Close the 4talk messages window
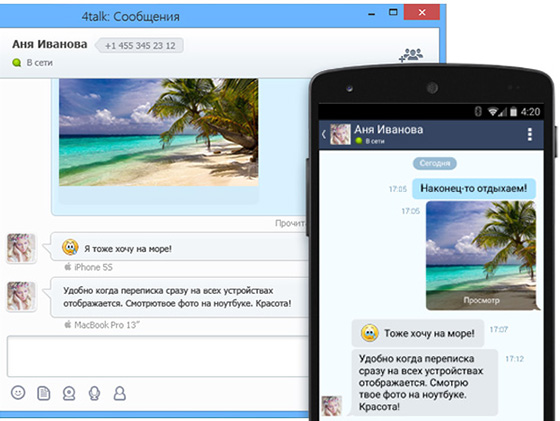560x421 pixels. 422,12
